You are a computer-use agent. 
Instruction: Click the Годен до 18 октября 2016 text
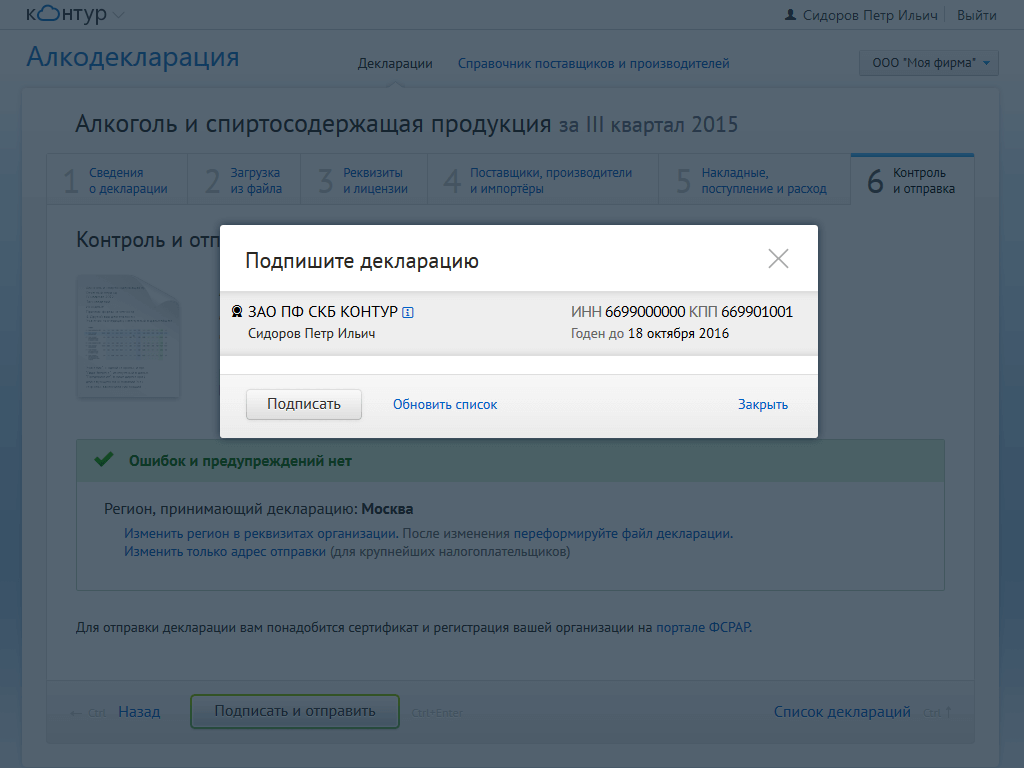[x=650, y=334]
